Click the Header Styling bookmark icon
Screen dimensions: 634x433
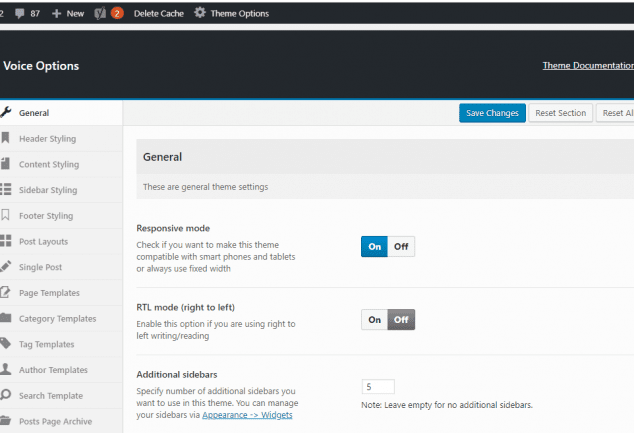coord(5,138)
